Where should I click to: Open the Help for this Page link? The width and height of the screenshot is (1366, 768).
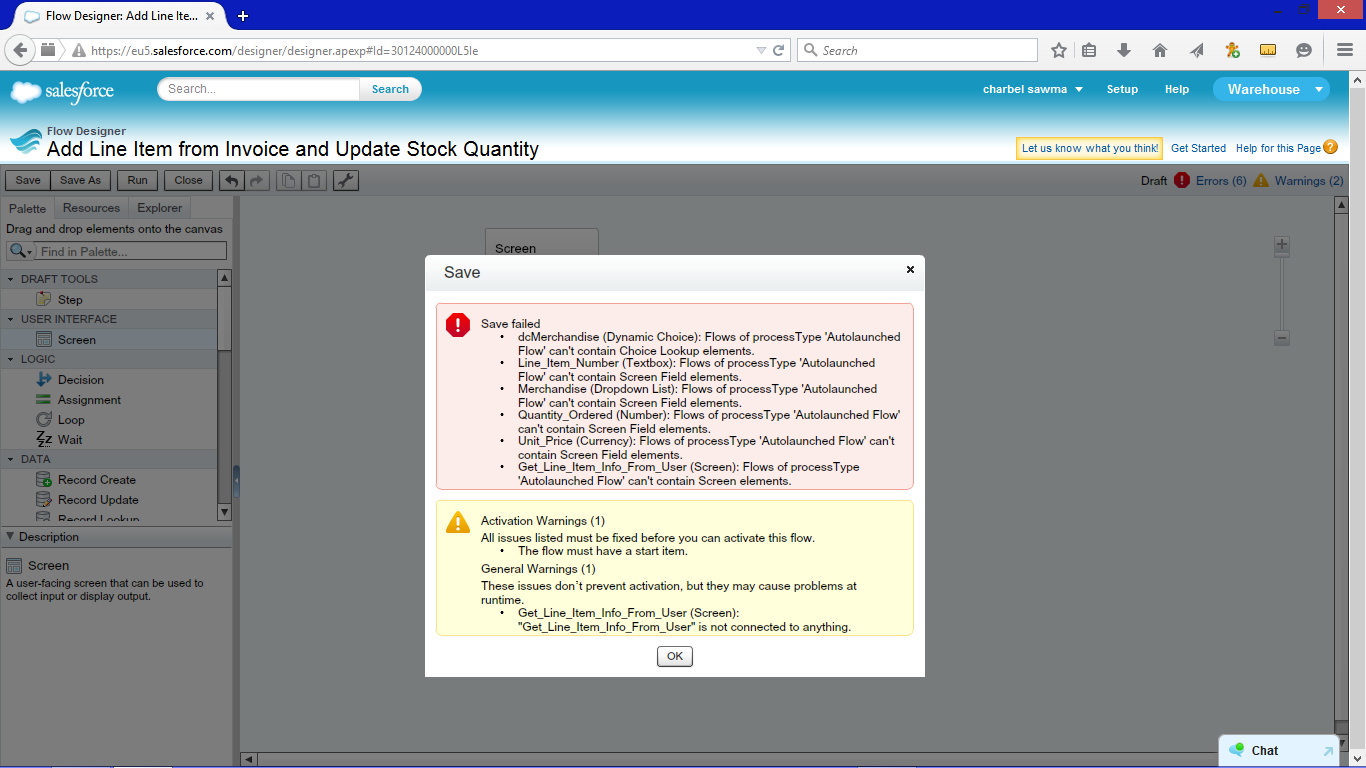1278,148
